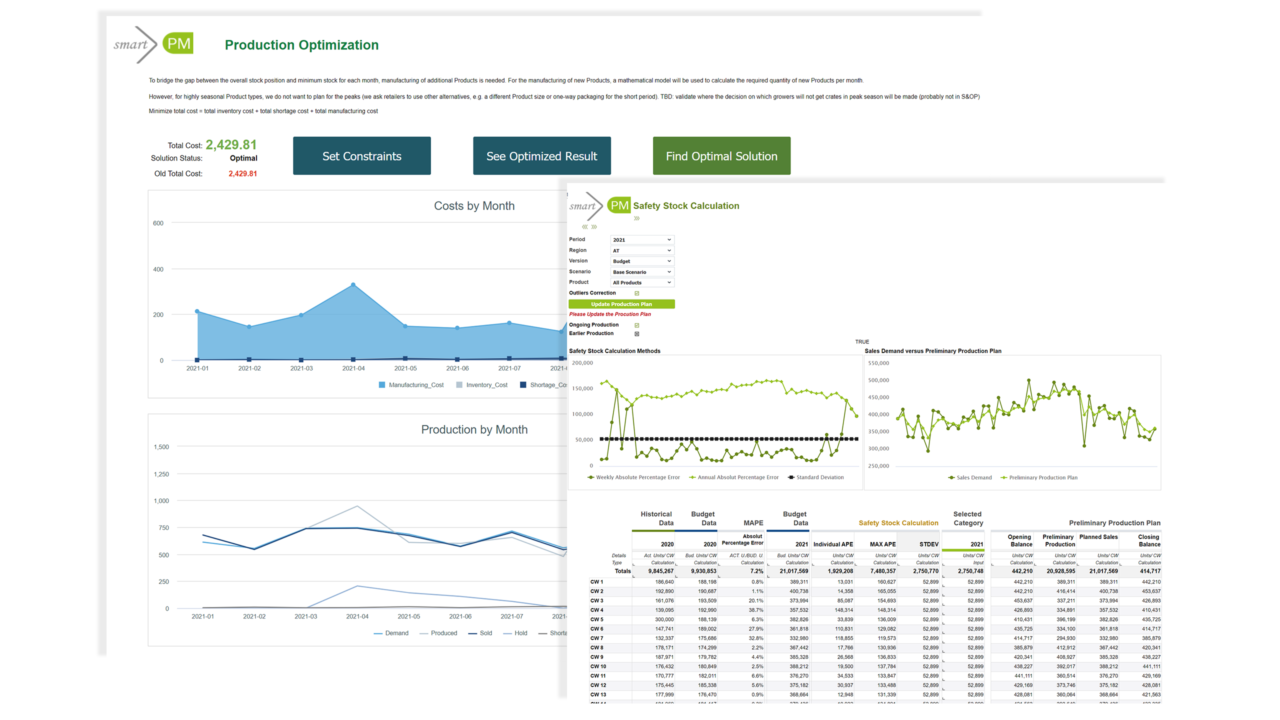The height and width of the screenshot is (720, 1280).
Task: Toggle Demand series in Production by Month legend
Action: tap(392, 633)
